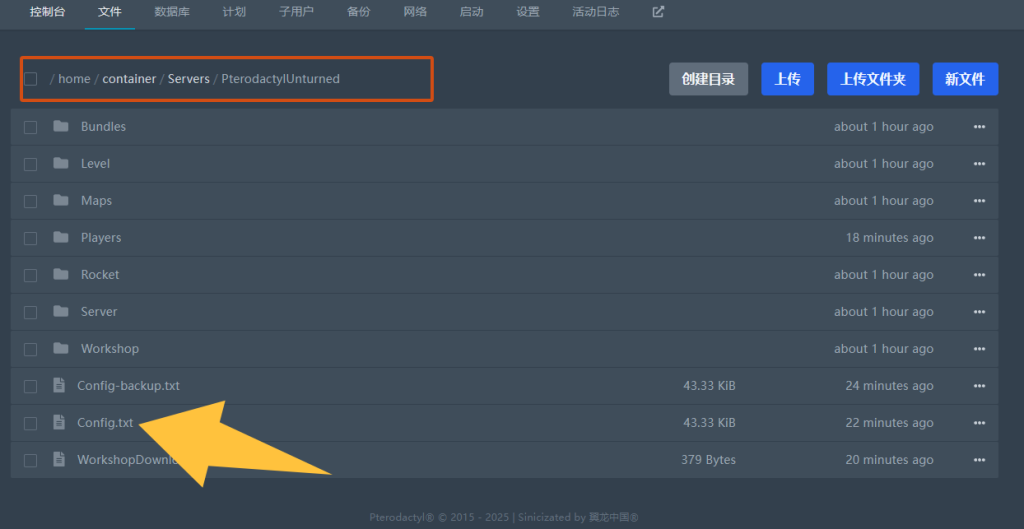1024x529 pixels.
Task: Click the Config-backup.txt file icon
Action: point(59,386)
